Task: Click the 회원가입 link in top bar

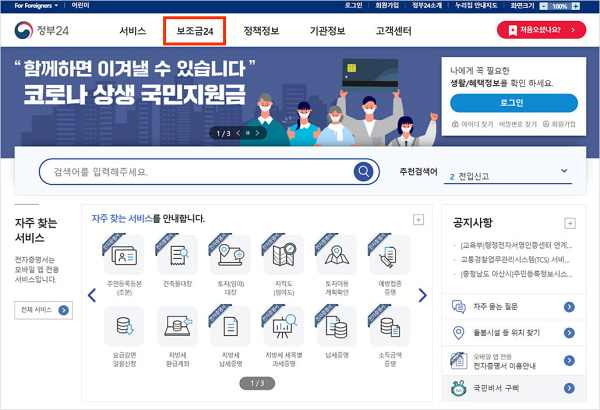Action: coord(387,5)
